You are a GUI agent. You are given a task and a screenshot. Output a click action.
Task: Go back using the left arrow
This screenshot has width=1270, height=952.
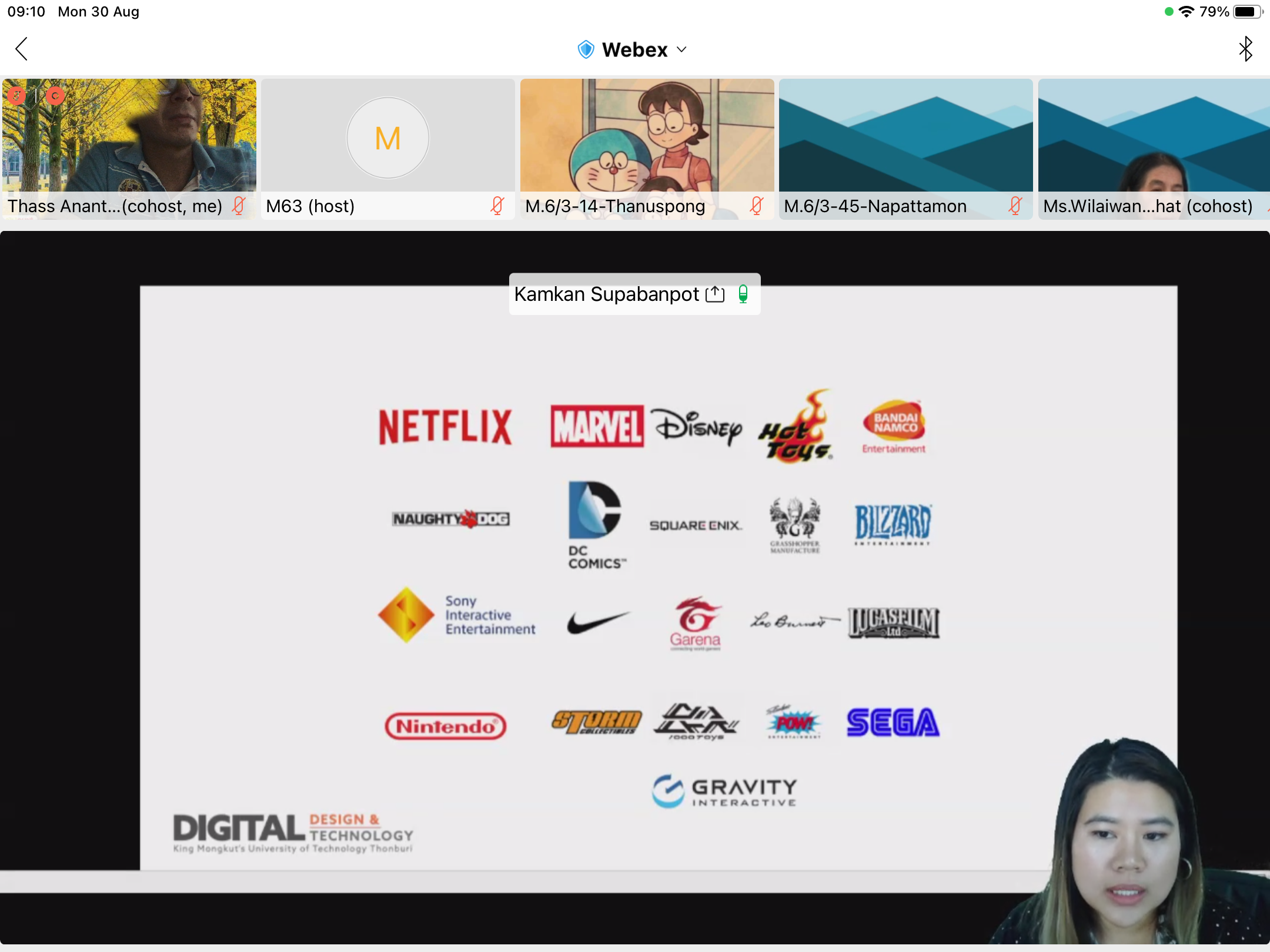coord(22,49)
